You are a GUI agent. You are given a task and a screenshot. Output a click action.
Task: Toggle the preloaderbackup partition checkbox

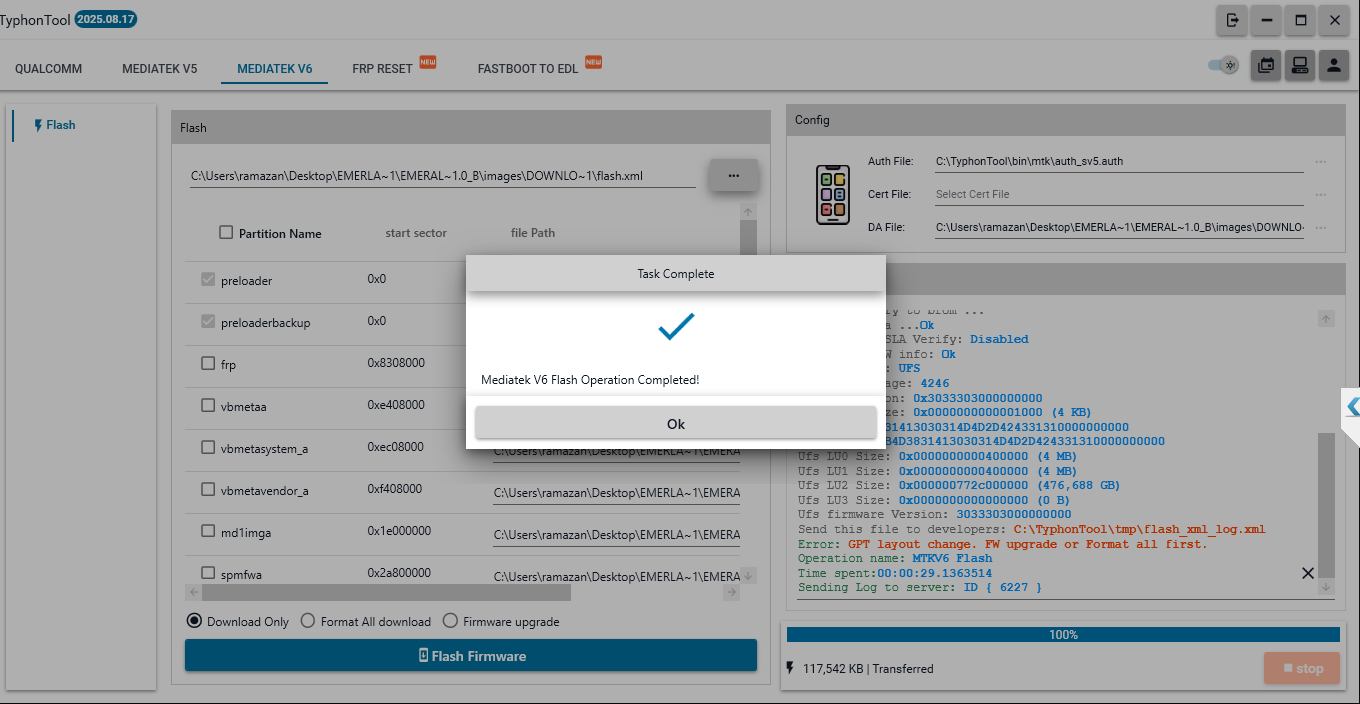208,321
